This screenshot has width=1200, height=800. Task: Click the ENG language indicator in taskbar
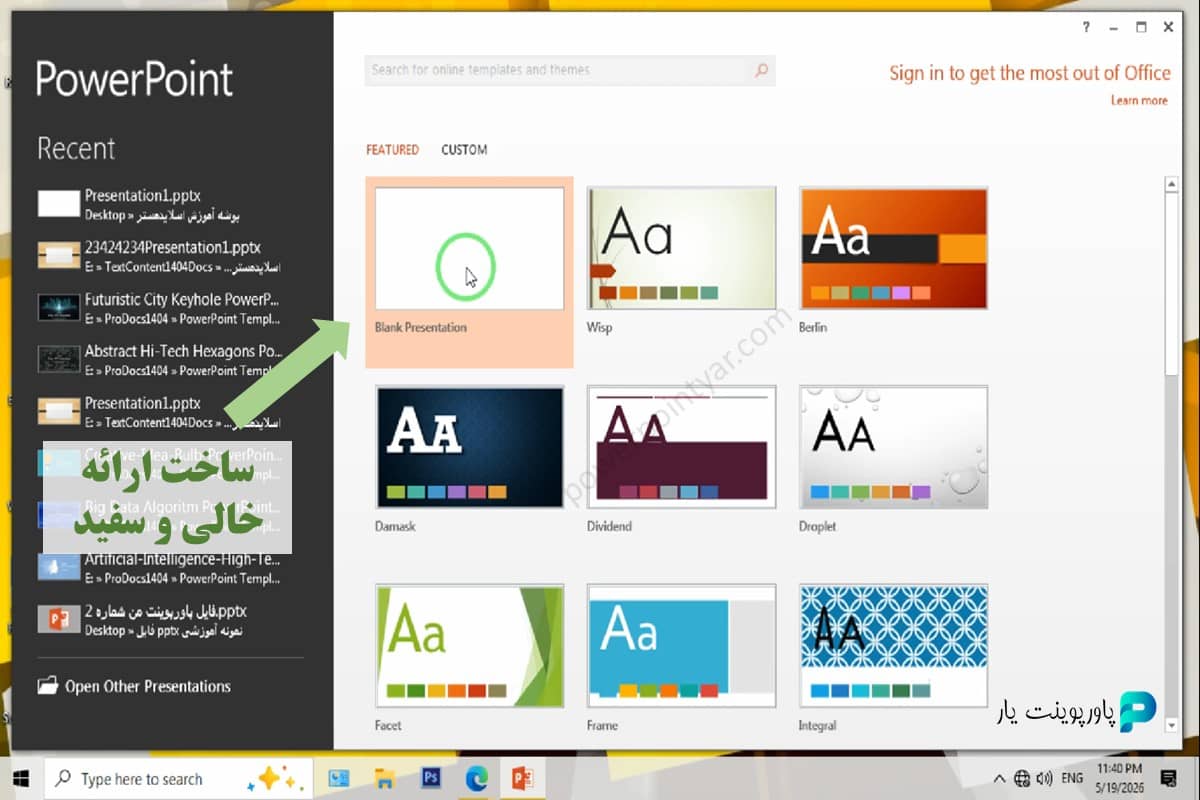pos(1072,778)
